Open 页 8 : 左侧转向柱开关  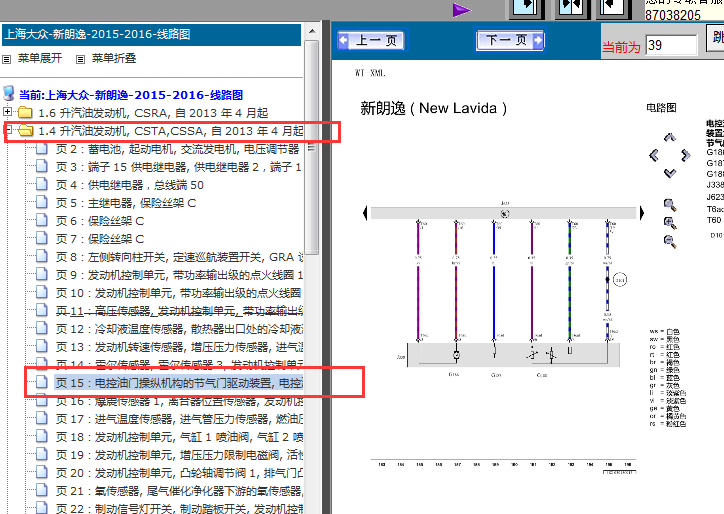coord(179,257)
